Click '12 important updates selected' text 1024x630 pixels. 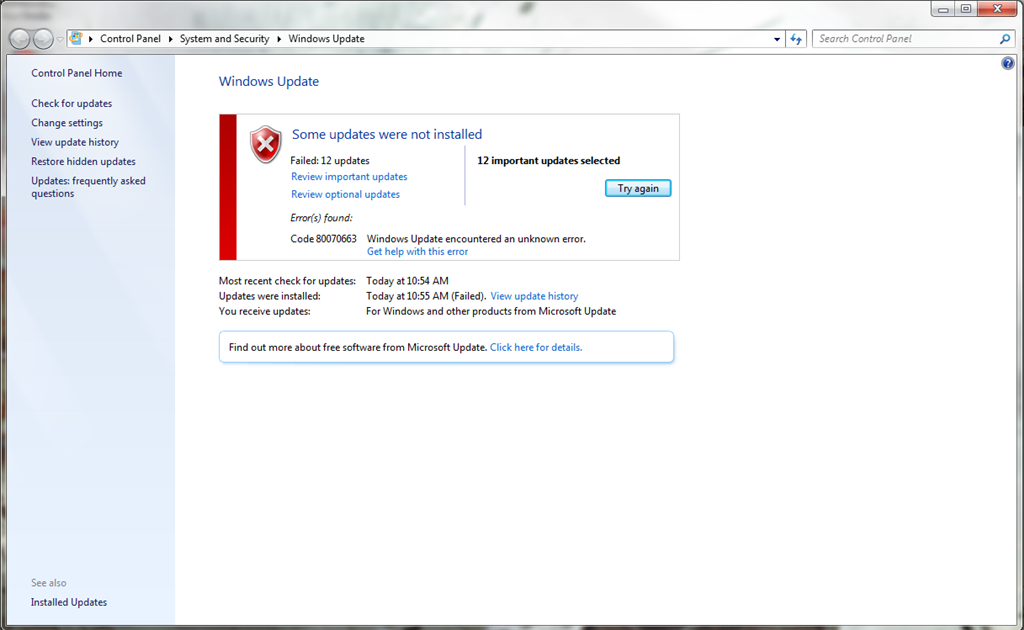(x=549, y=161)
